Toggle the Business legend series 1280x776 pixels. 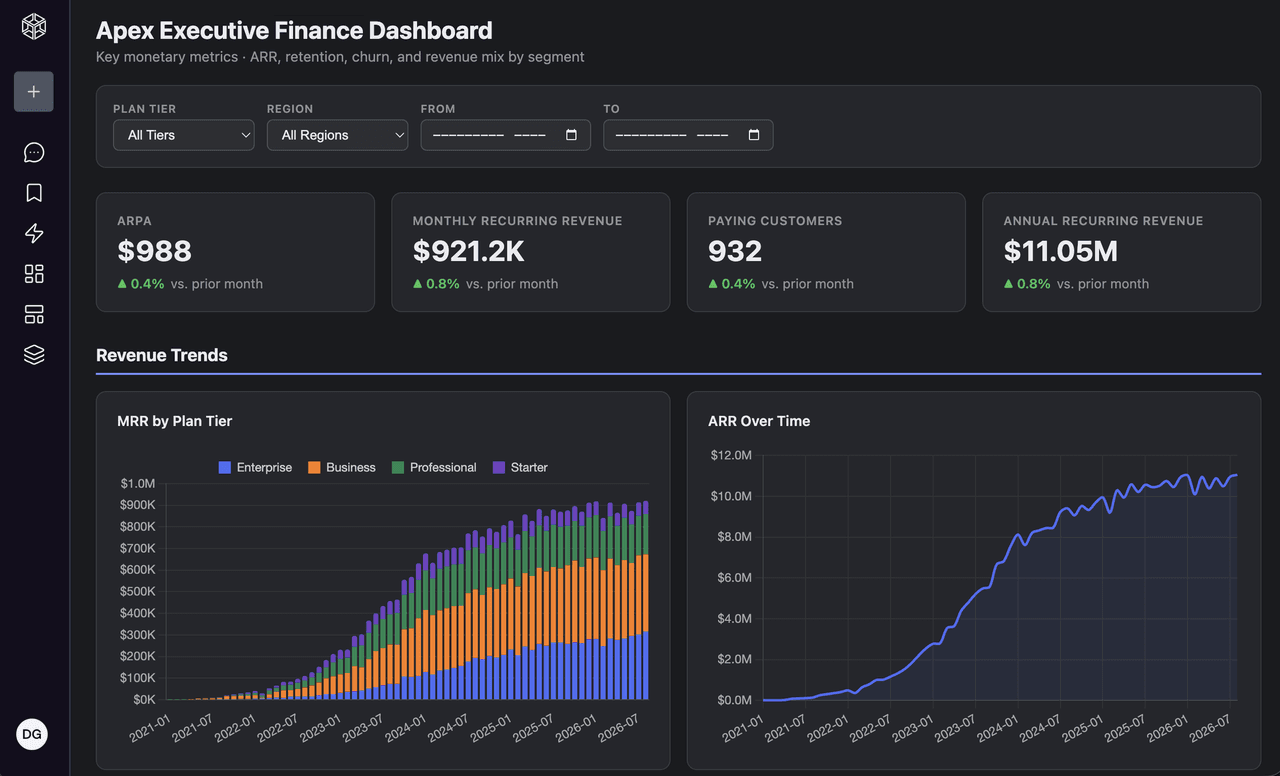[342, 467]
